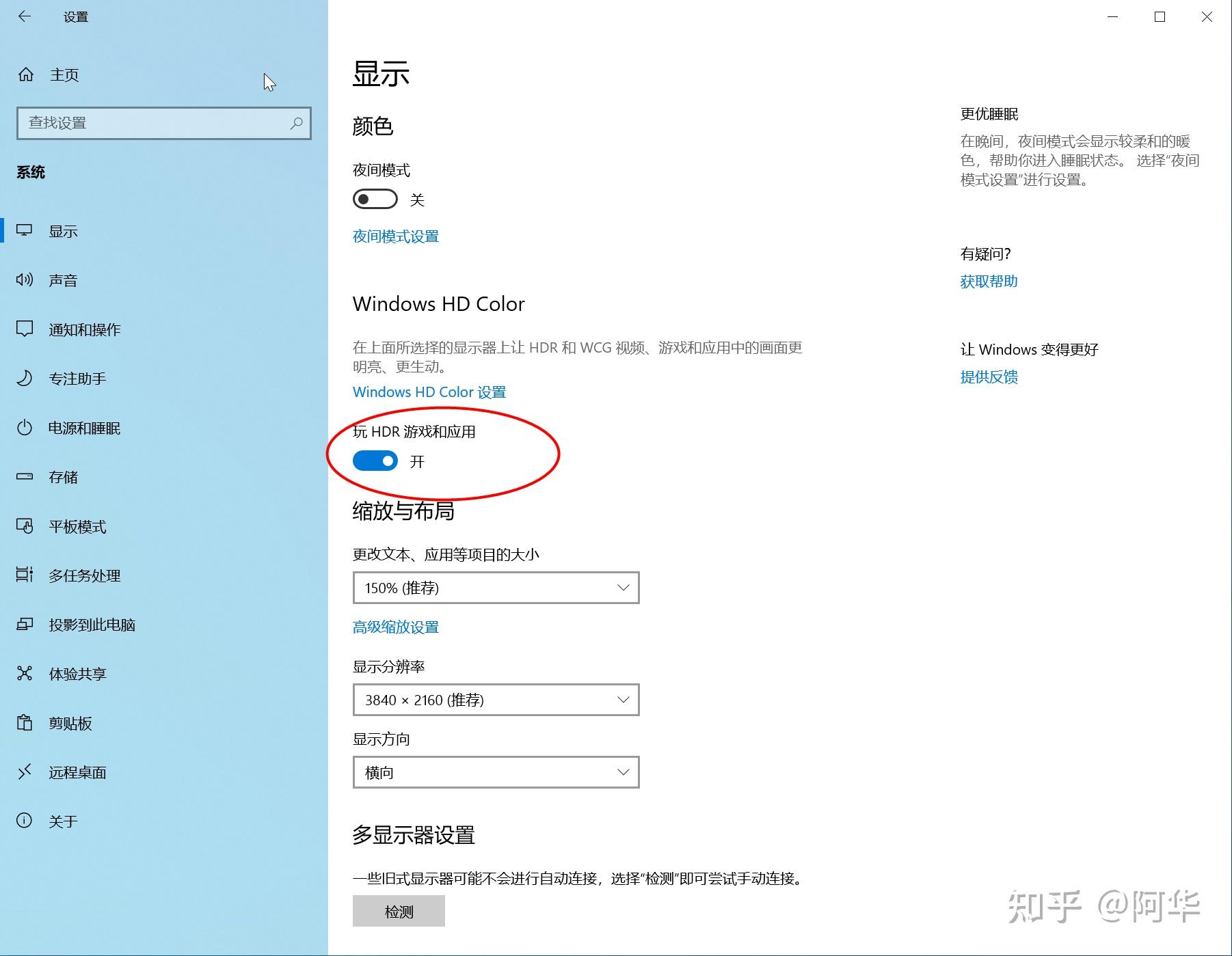Click the 获取帮助 link
The image size is (1232, 956).
click(x=989, y=282)
